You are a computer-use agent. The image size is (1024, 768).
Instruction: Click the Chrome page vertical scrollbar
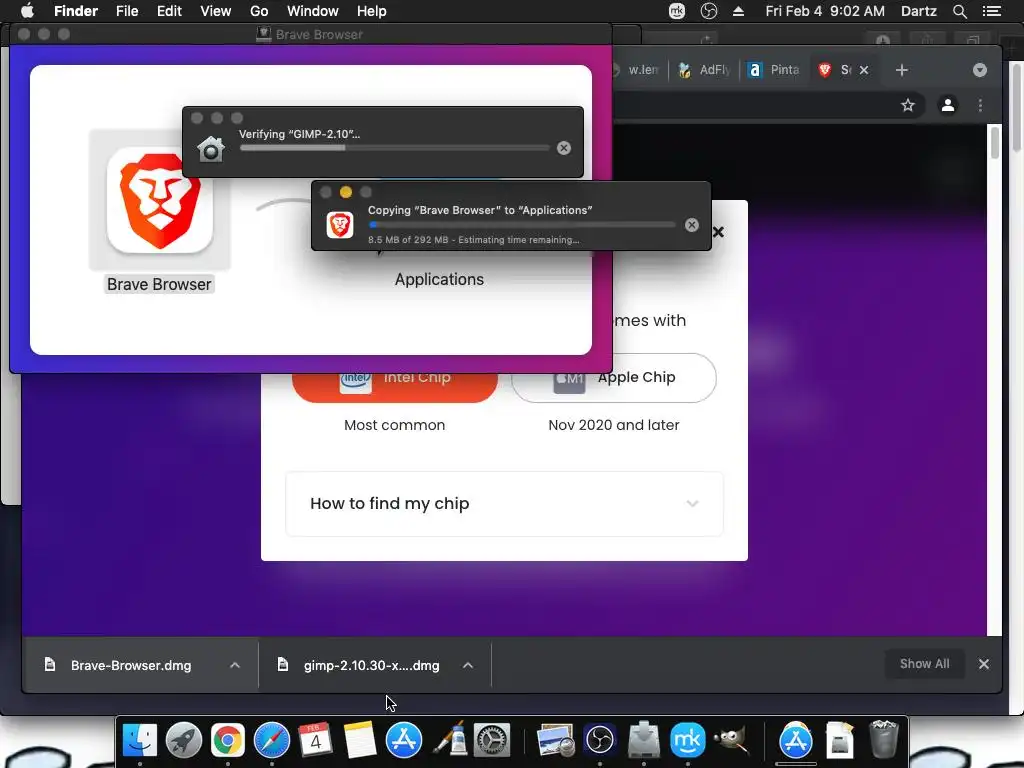pyautogui.click(x=995, y=143)
